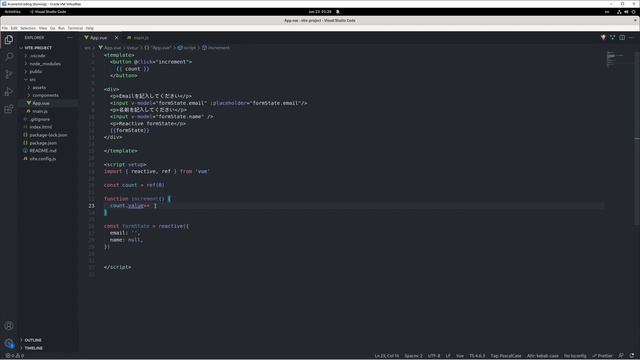The height and width of the screenshot is (360, 640).
Task: Switch to the main.js editor tab
Action: click(138, 38)
